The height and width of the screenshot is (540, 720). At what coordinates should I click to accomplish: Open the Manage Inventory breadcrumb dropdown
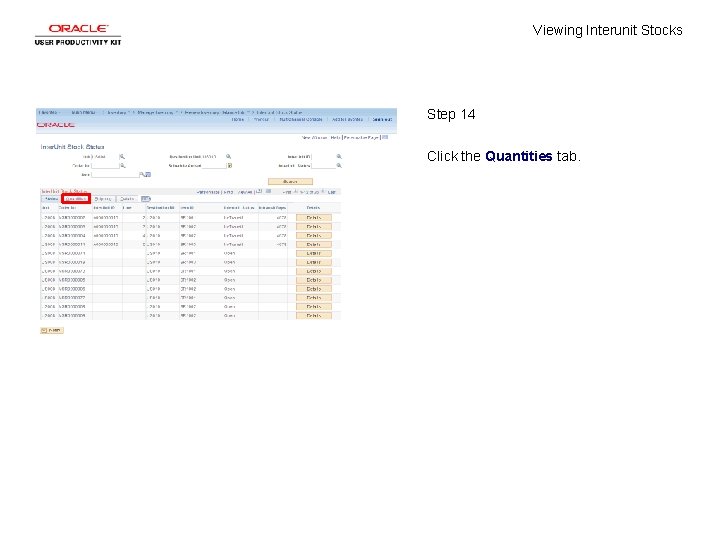pos(155,112)
